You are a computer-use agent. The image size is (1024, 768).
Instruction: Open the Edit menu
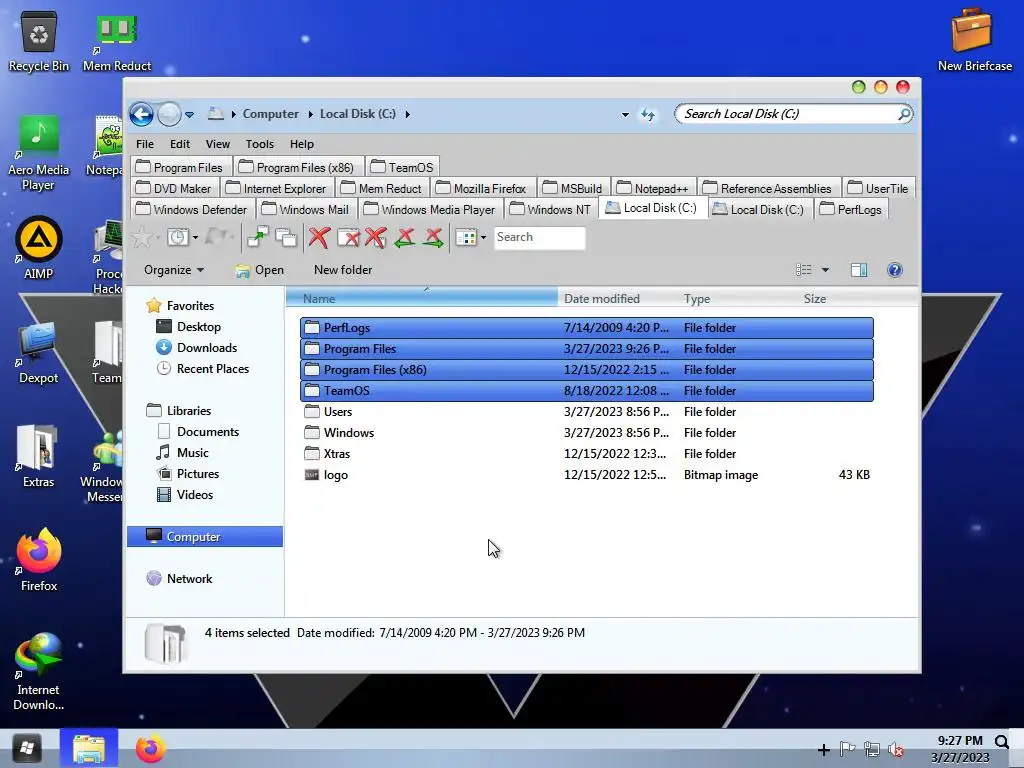point(180,144)
